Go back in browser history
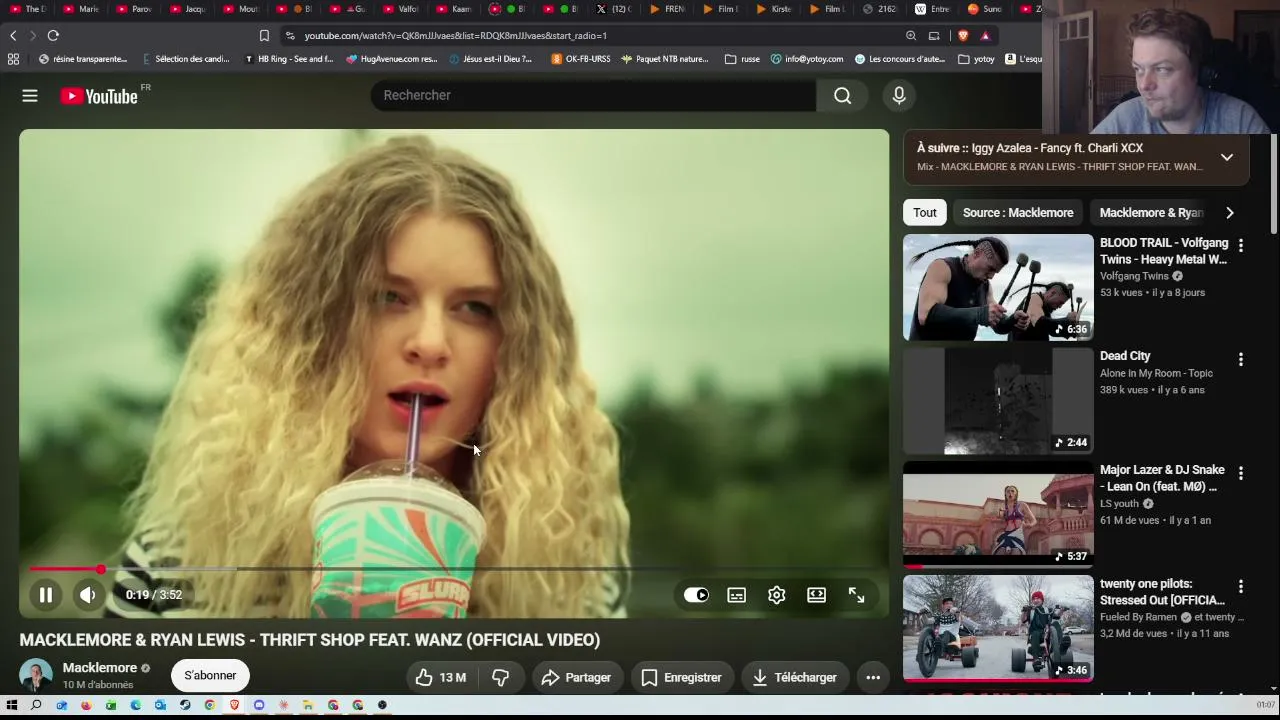This screenshot has width=1280, height=720. (13, 35)
